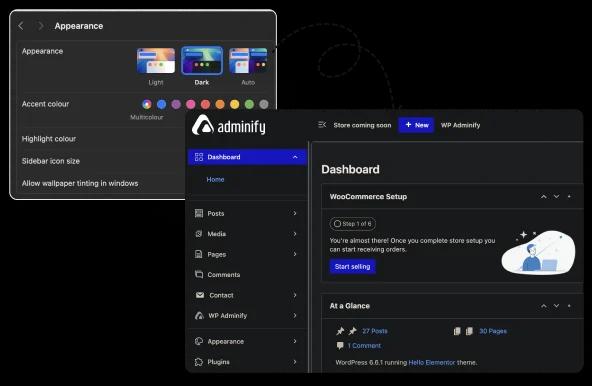Viewport: 592px width, 386px height.
Task: Click the Media icon in sidebar
Action: tap(199, 234)
